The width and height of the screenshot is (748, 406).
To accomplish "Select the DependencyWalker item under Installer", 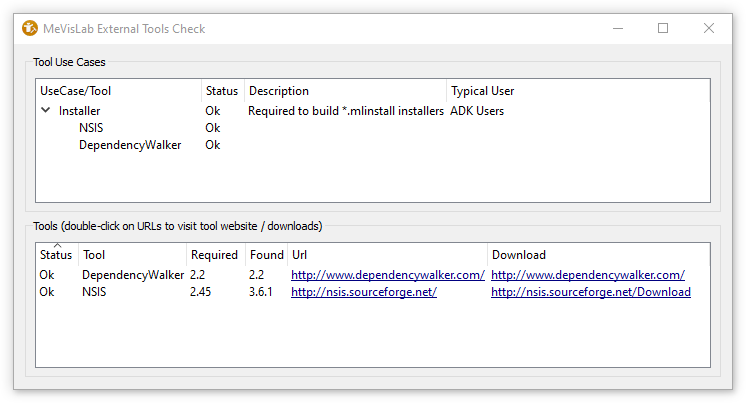I will (x=130, y=145).
